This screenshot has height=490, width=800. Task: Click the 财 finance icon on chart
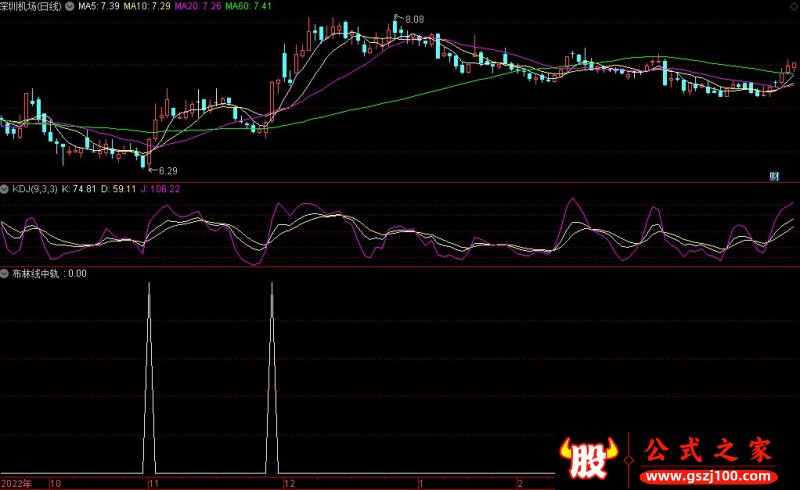coord(774,177)
